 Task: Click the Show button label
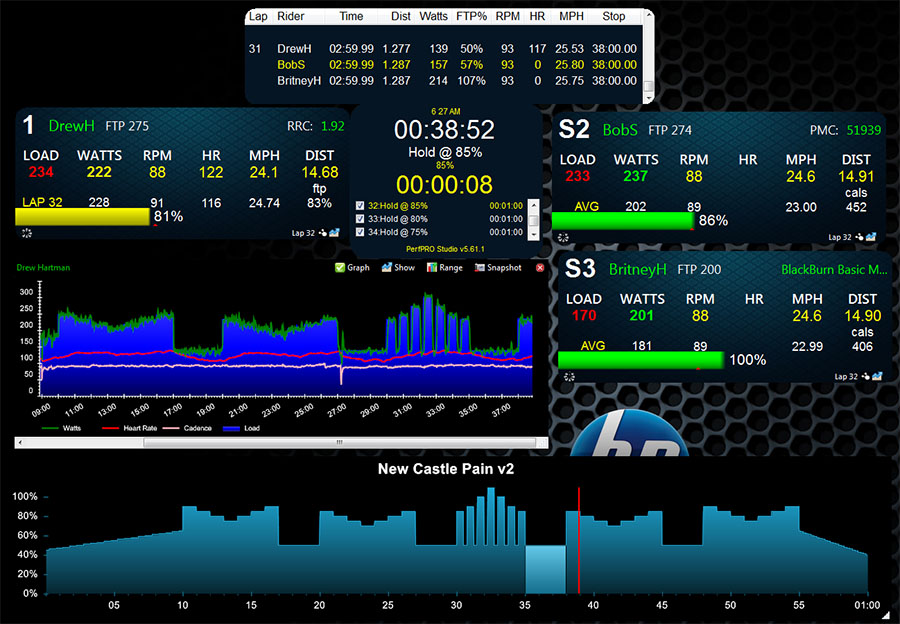404,268
